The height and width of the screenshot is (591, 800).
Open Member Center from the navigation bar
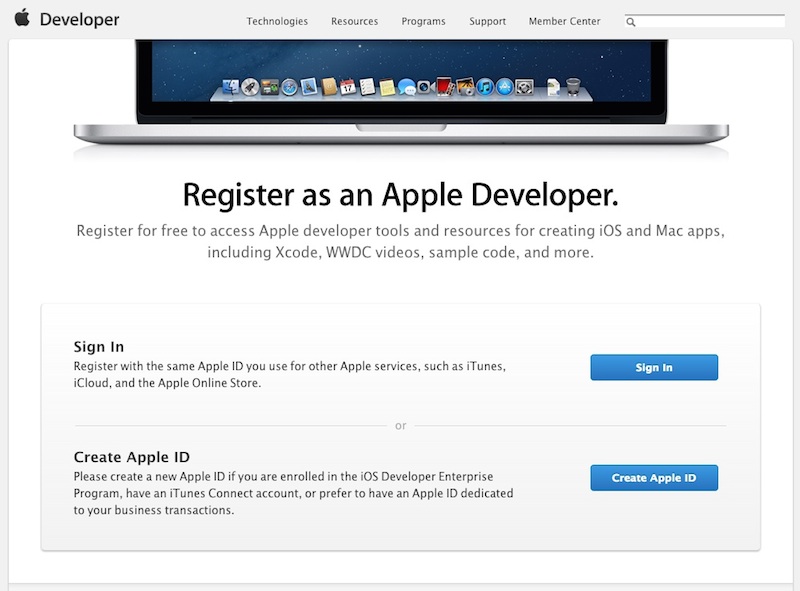click(563, 20)
